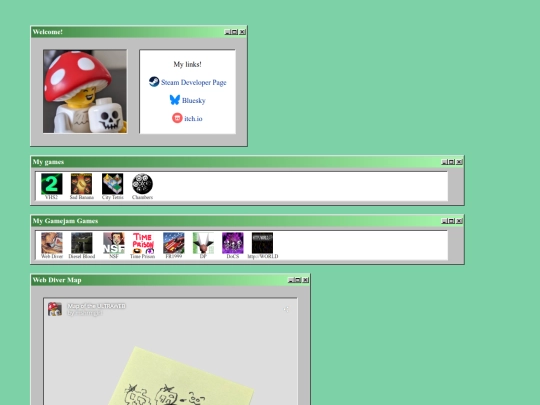Click the Bluesky butterfly icon
The image size is (540, 405).
point(175,100)
